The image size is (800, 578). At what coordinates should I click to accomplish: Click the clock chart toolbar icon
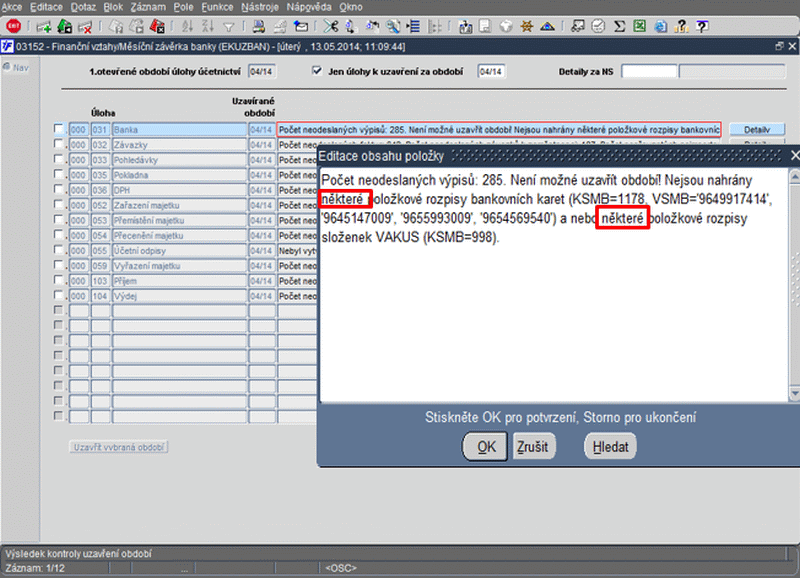click(598, 27)
